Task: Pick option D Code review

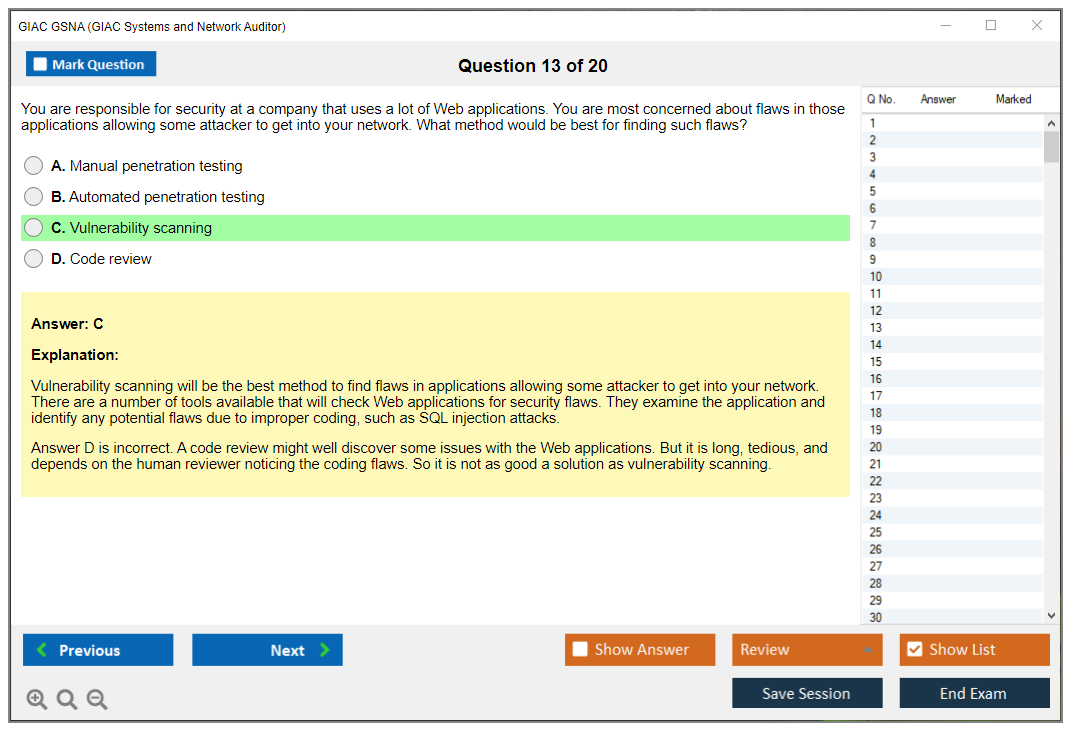Action: [x=34, y=259]
